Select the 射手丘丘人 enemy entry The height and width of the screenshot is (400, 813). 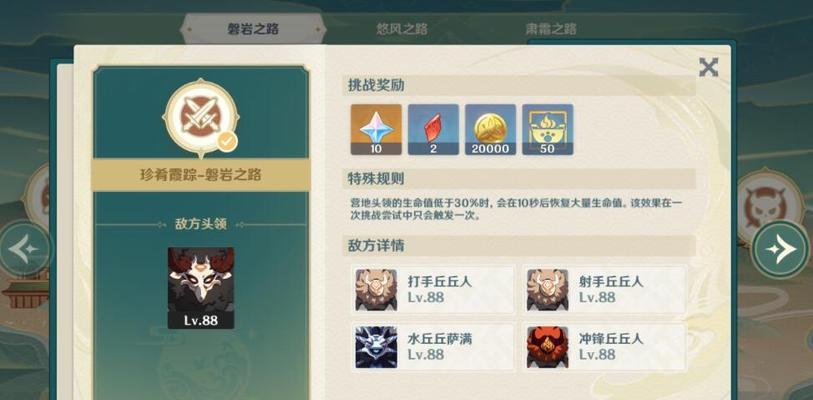605,290
